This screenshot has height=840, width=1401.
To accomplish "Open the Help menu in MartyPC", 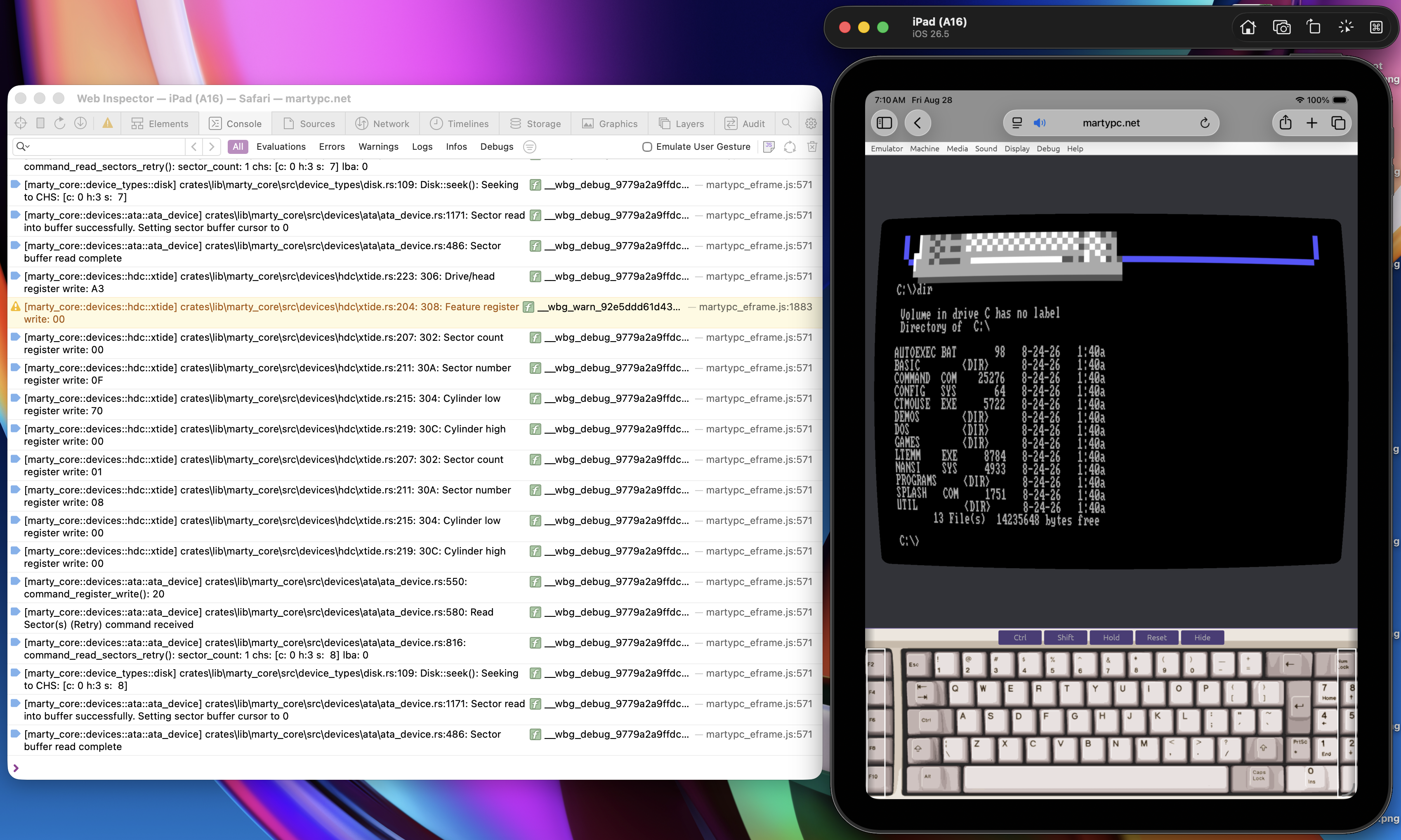I will tap(1075, 148).
